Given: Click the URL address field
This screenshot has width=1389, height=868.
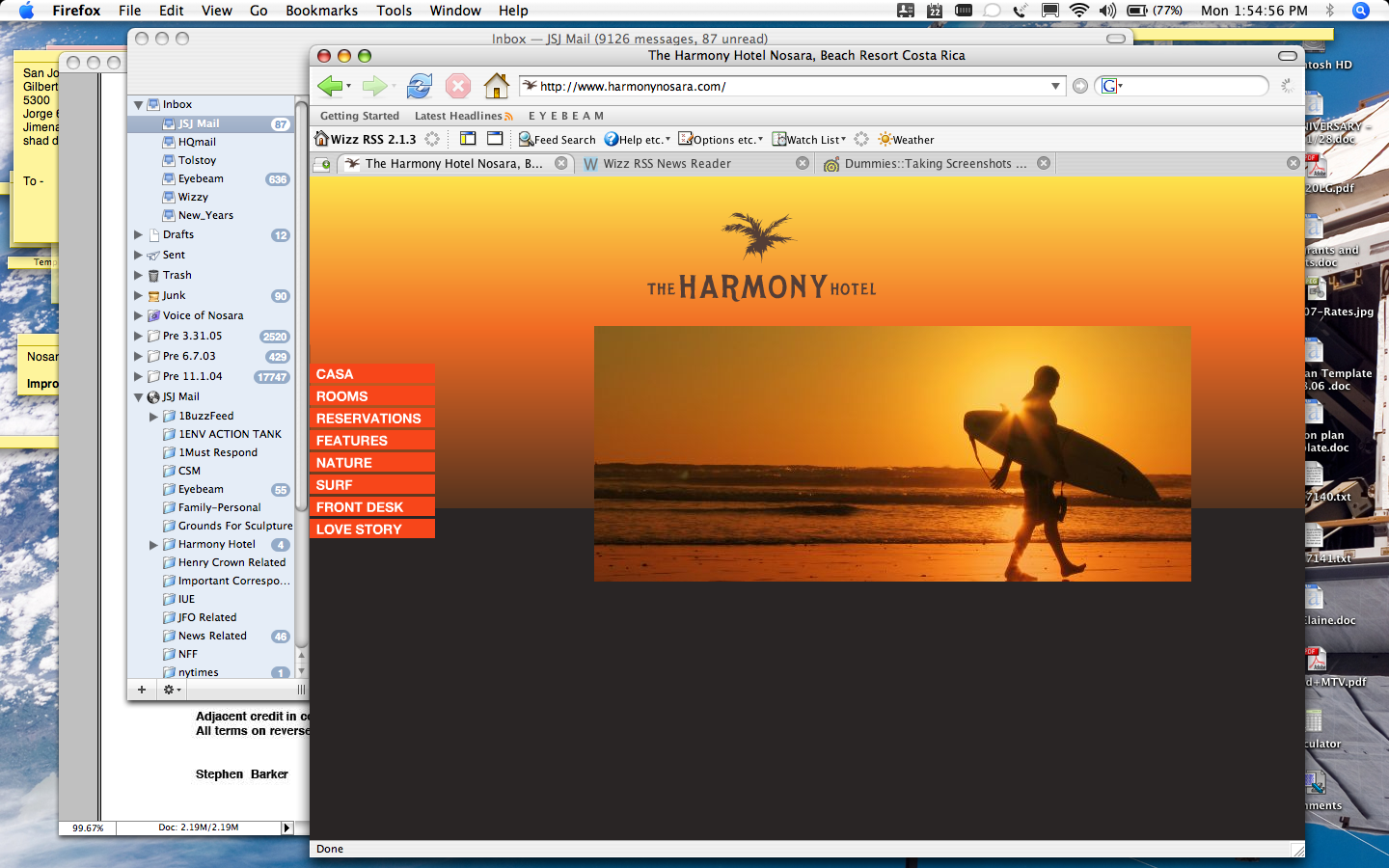Looking at the screenshot, I should click(793, 86).
